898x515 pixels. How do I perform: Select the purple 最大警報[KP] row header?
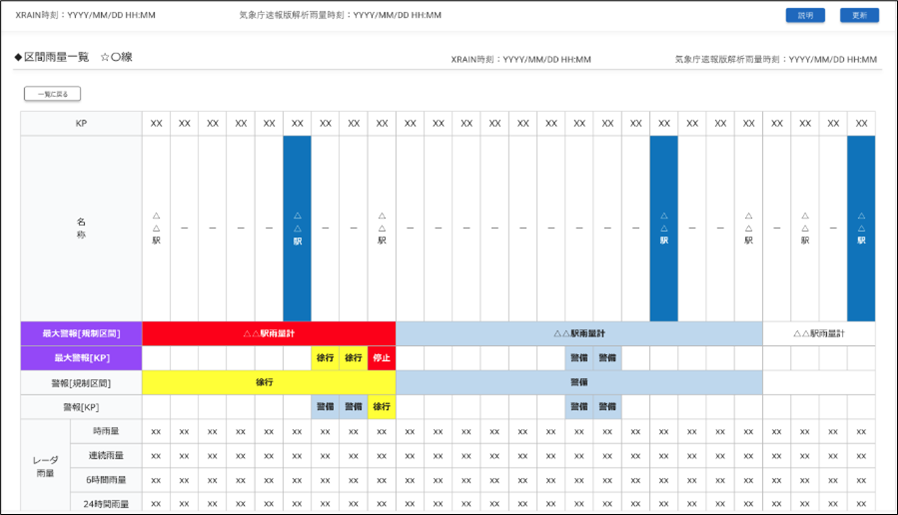pos(81,358)
